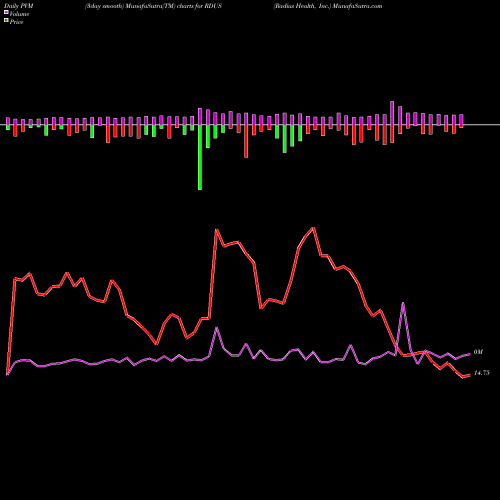This screenshot has height=500, width=500.
Task: Click the purple Volume legend swatch
Action: 6,13
